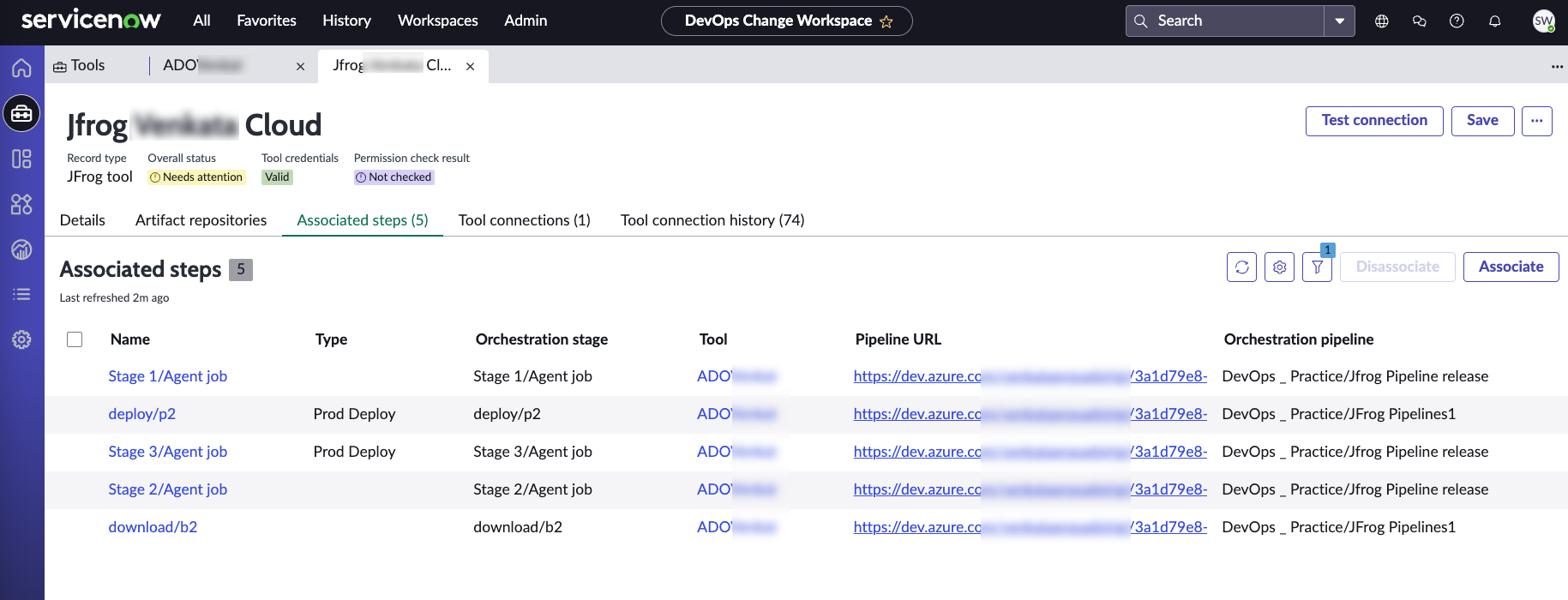Screen dimensions: 1568x600
Task: Switch to the Details tab
Action: (82, 220)
